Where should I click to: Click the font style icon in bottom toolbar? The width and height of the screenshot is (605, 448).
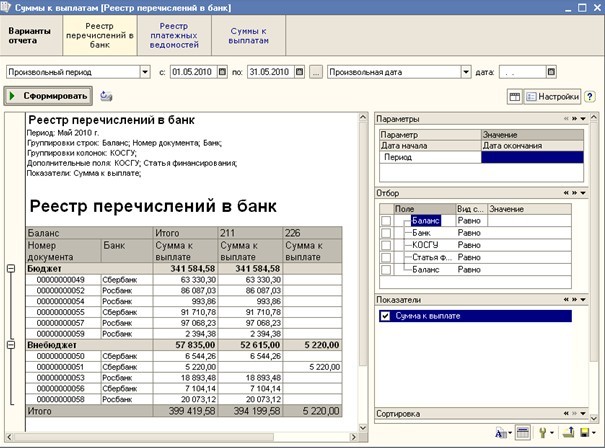499,433
